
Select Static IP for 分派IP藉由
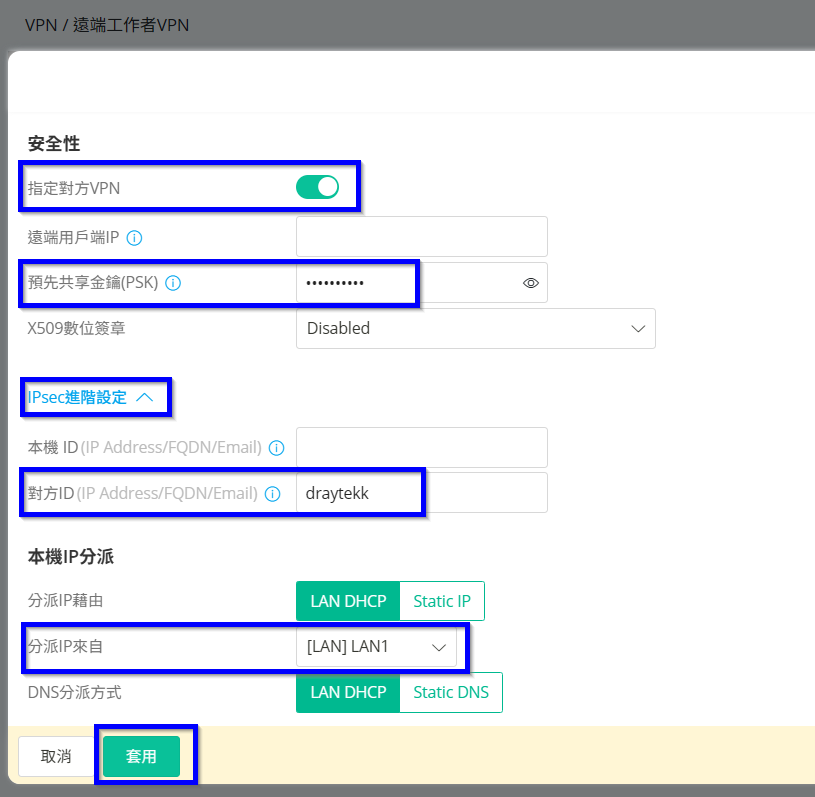pos(442,601)
